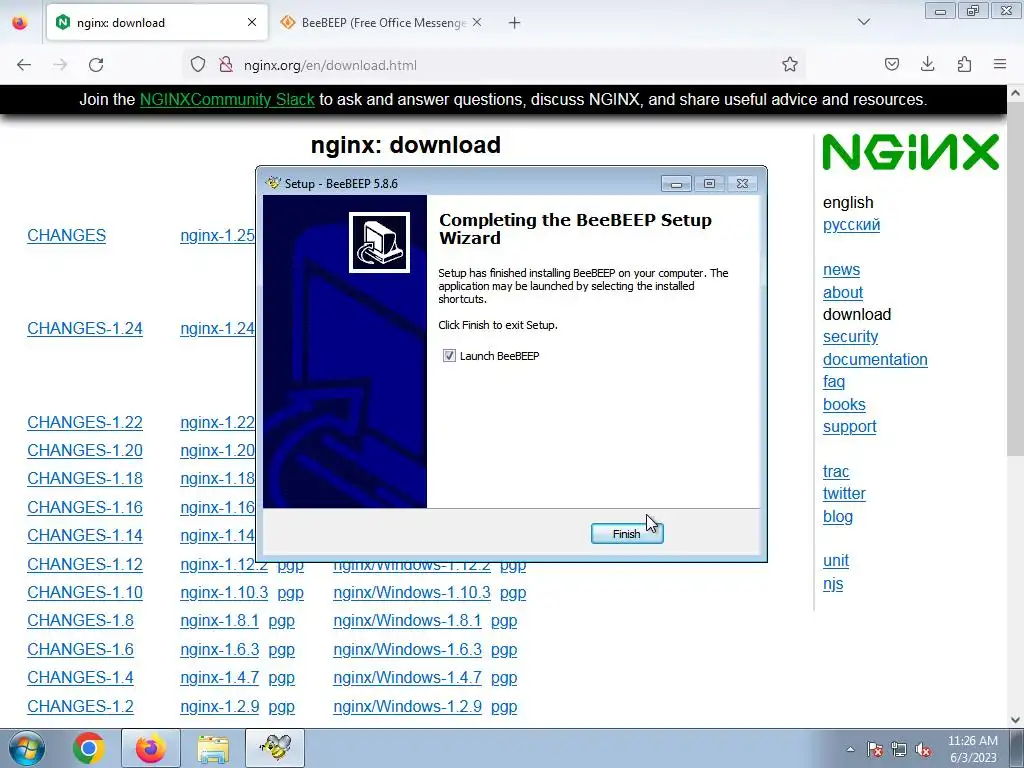Uncheck the Launch BeeBEEP checkbox
The width and height of the screenshot is (1024, 768).
[x=449, y=356]
